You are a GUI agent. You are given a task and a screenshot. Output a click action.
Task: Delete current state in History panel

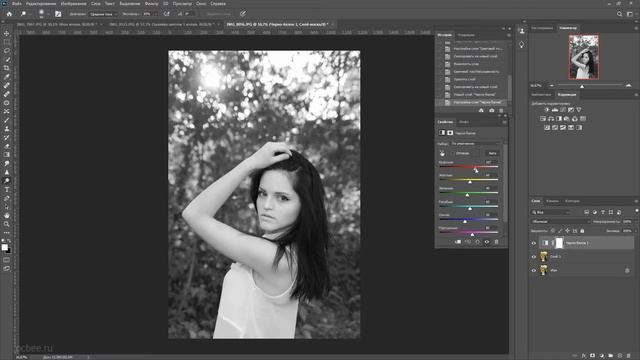pyautogui.click(x=501, y=111)
